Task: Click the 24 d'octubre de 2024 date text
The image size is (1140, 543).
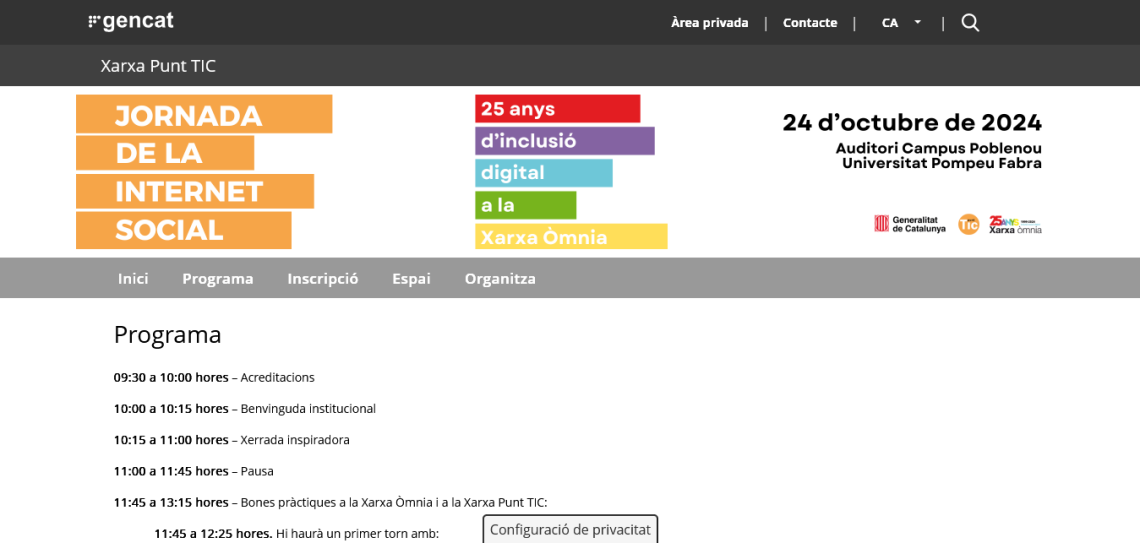Action: [x=912, y=123]
